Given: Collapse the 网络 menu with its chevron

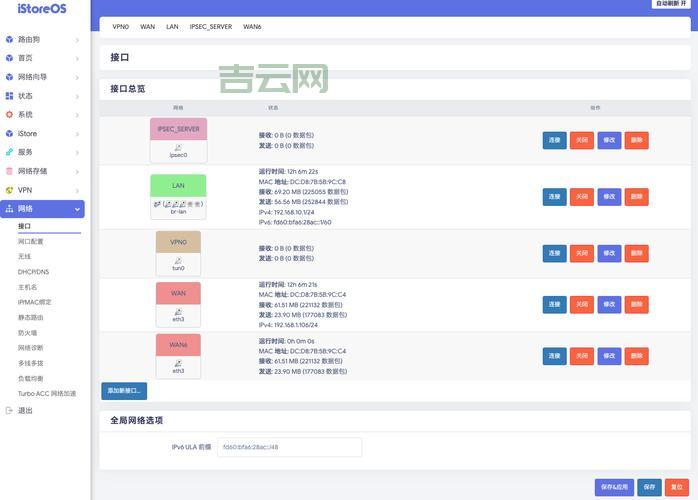Looking at the screenshot, I should 77,209.
